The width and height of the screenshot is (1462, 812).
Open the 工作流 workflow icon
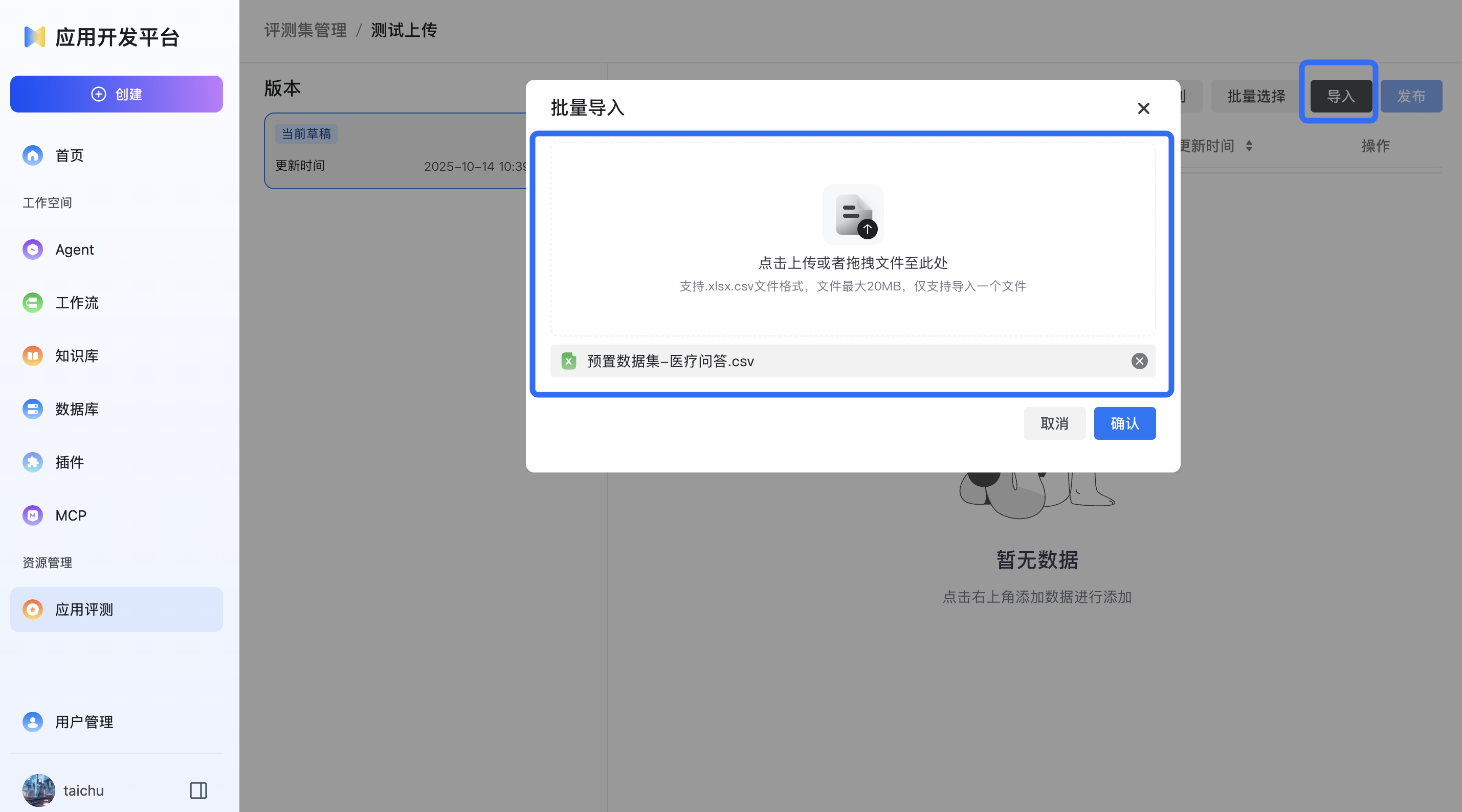[x=32, y=302]
